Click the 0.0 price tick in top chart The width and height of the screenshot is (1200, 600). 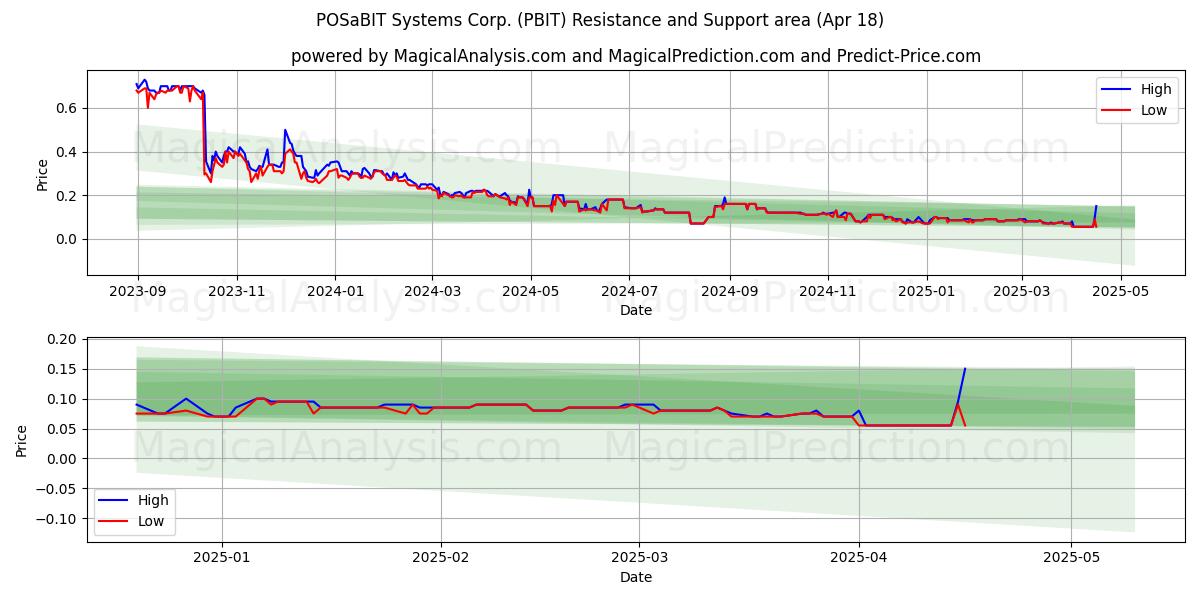(67, 239)
